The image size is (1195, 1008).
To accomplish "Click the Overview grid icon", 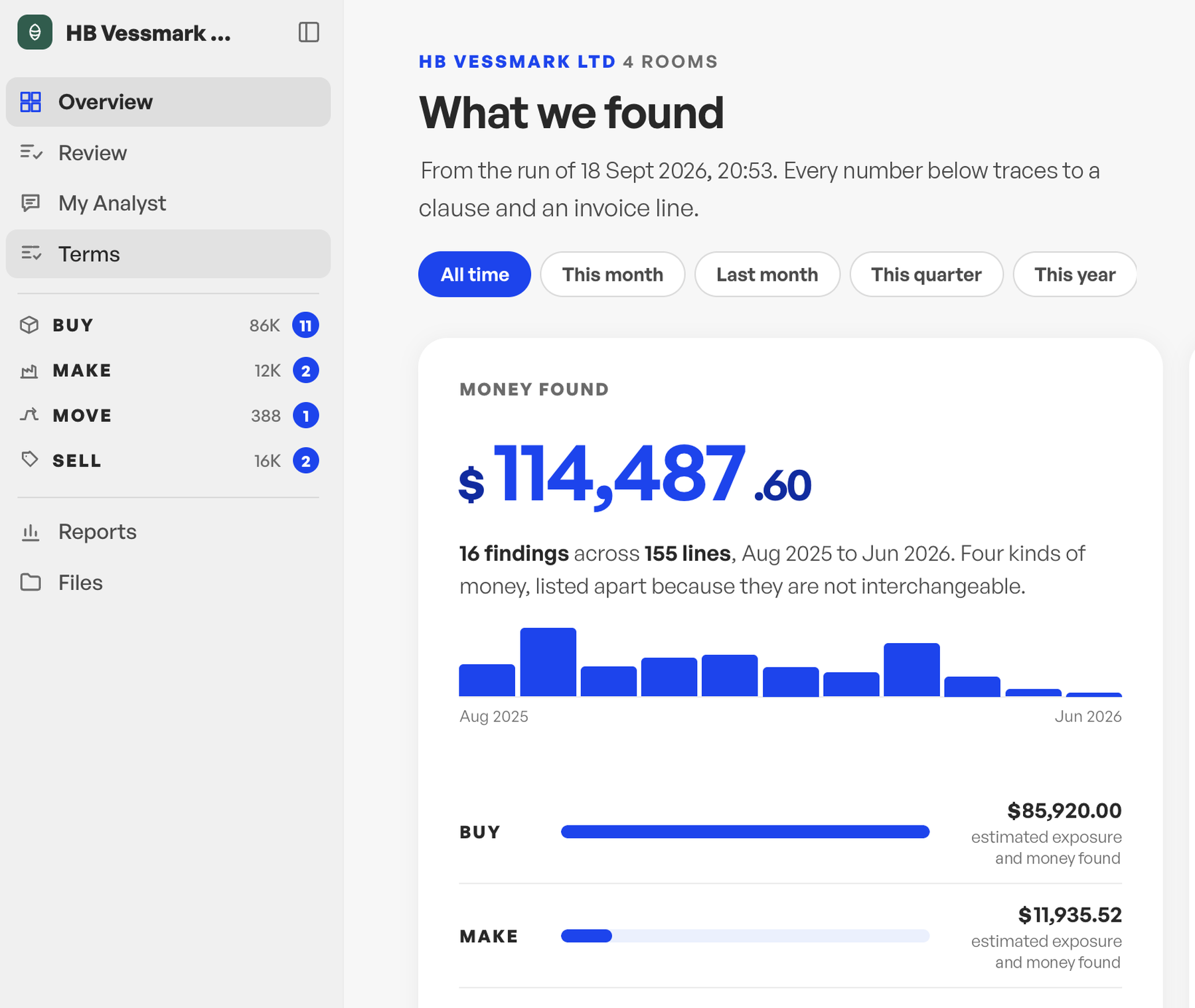I will (31, 102).
